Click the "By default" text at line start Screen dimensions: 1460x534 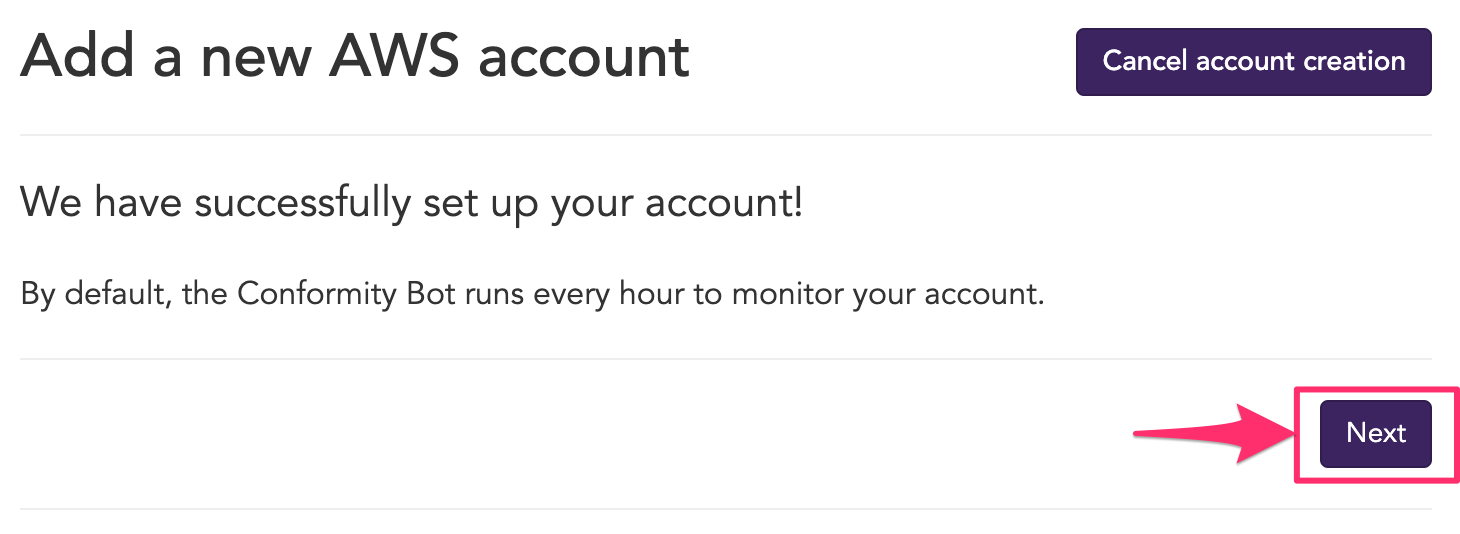tap(95, 296)
